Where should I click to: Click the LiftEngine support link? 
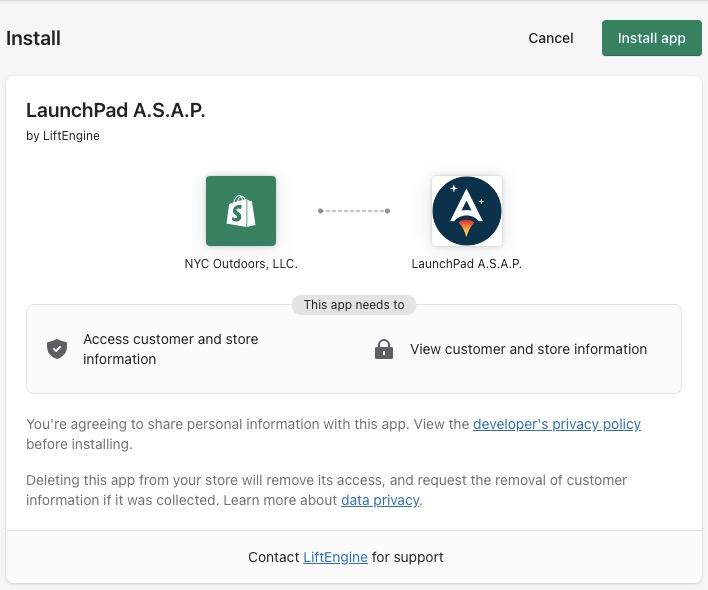tap(335, 557)
